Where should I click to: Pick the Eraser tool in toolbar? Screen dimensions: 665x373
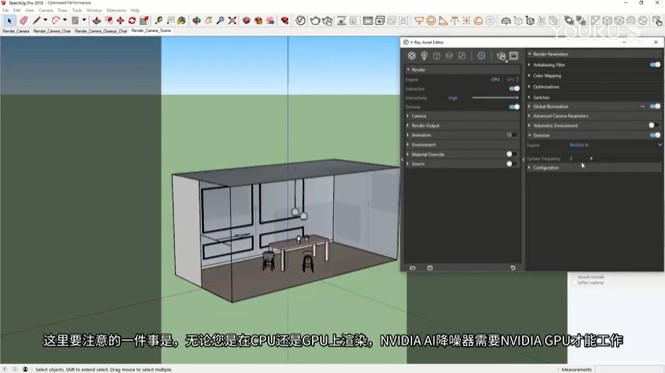click(x=24, y=20)
